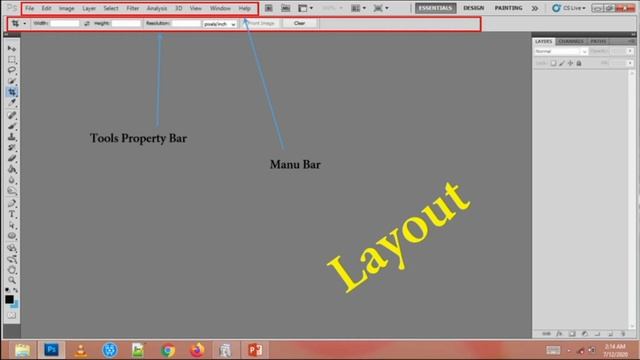Select the 3D Object Rotate tool
The width and height of the screenshot is (640, 360).
click(12, 248)
